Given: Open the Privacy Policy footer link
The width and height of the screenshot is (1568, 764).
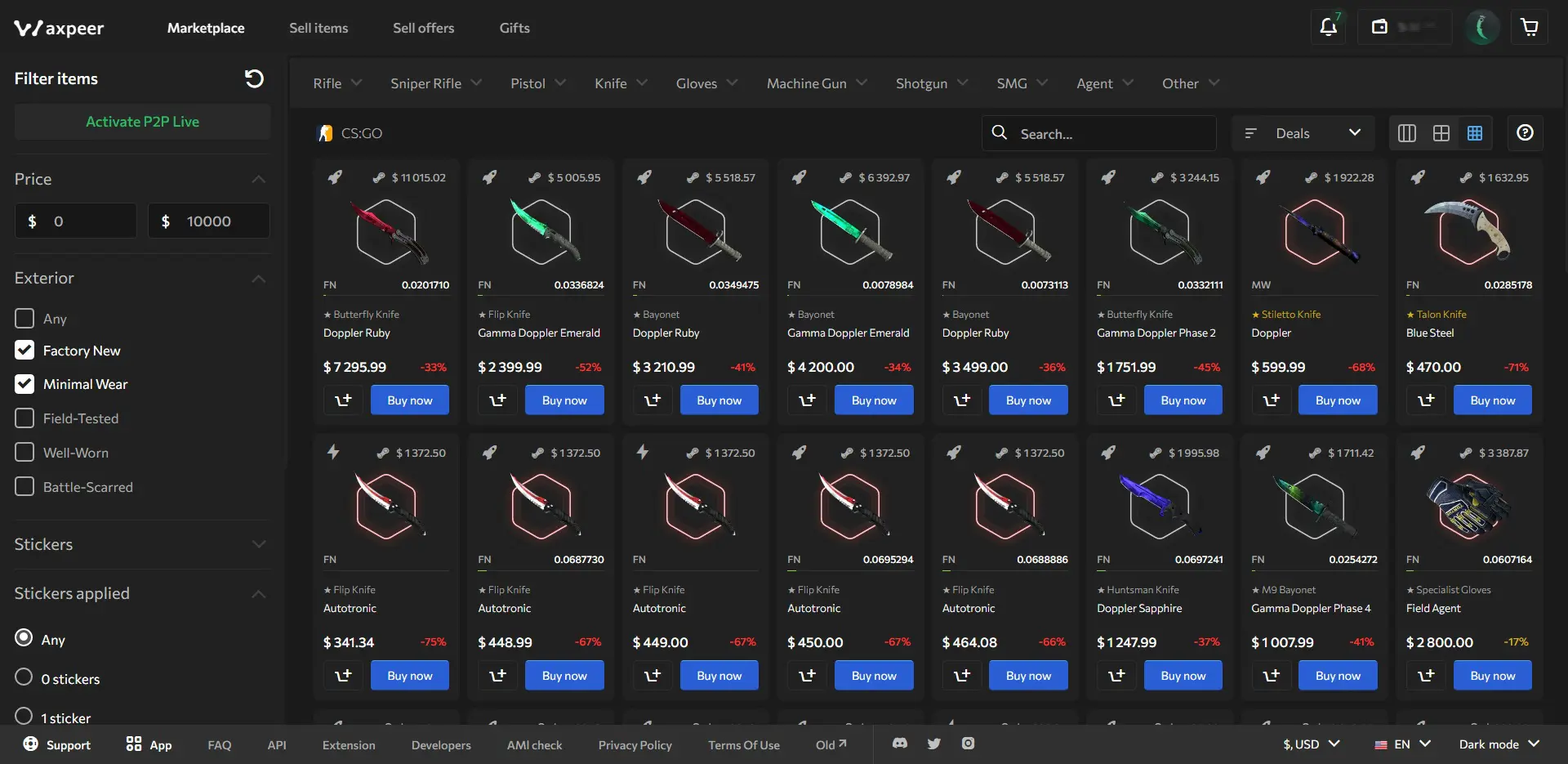Looking at the screenshot, I should click(635, 745).
